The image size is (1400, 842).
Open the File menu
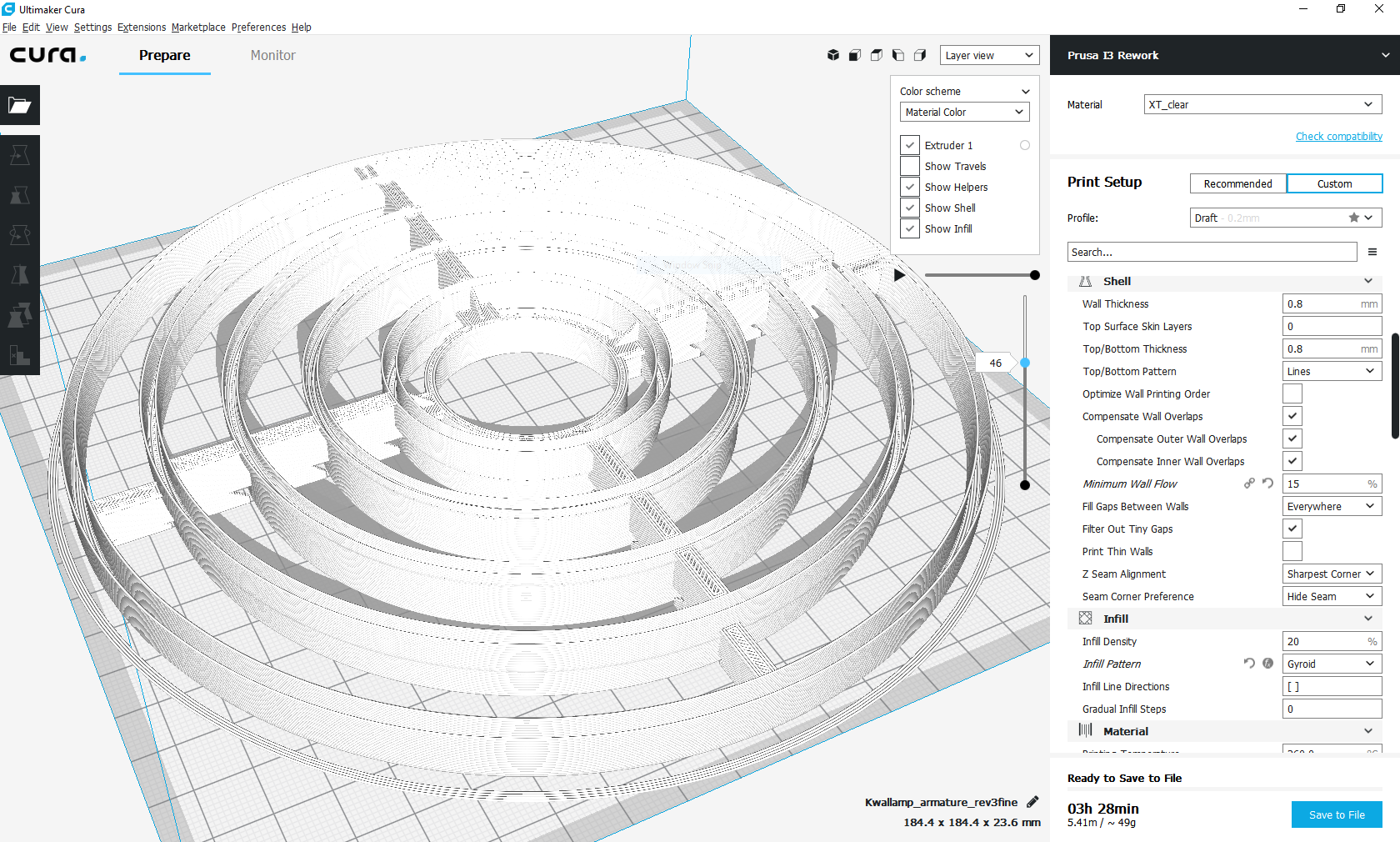point(9,28)
